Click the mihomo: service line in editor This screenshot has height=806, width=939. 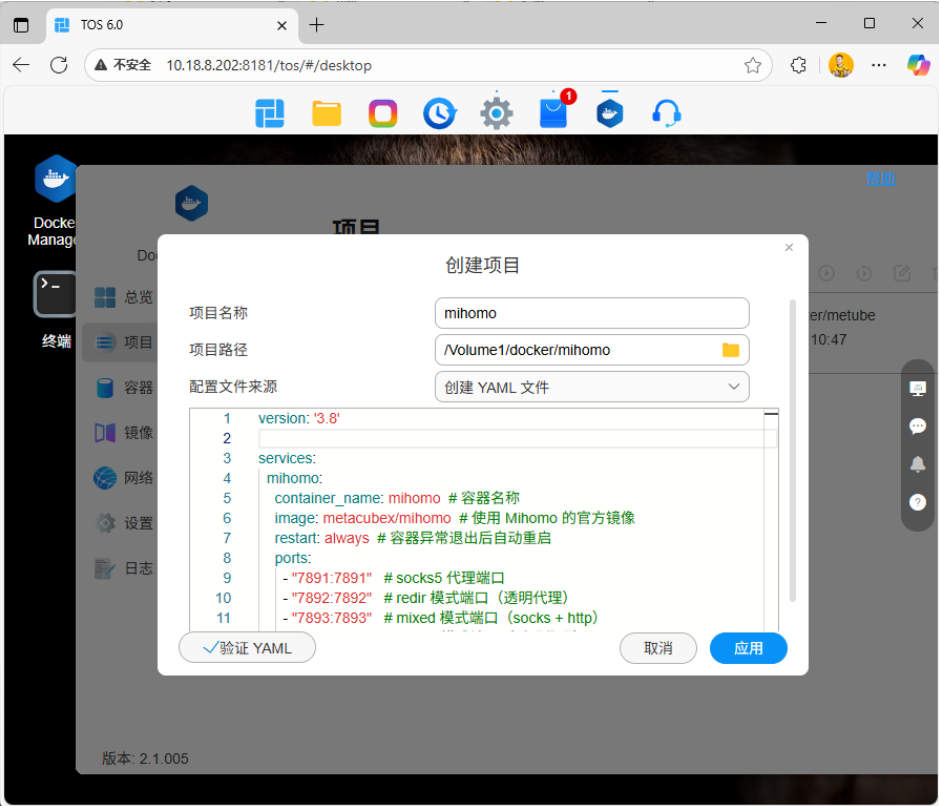click(295, 478)
